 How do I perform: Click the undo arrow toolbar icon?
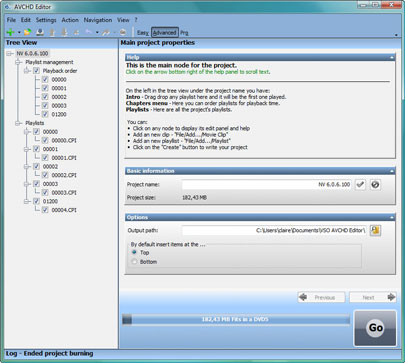coord(89,32)
